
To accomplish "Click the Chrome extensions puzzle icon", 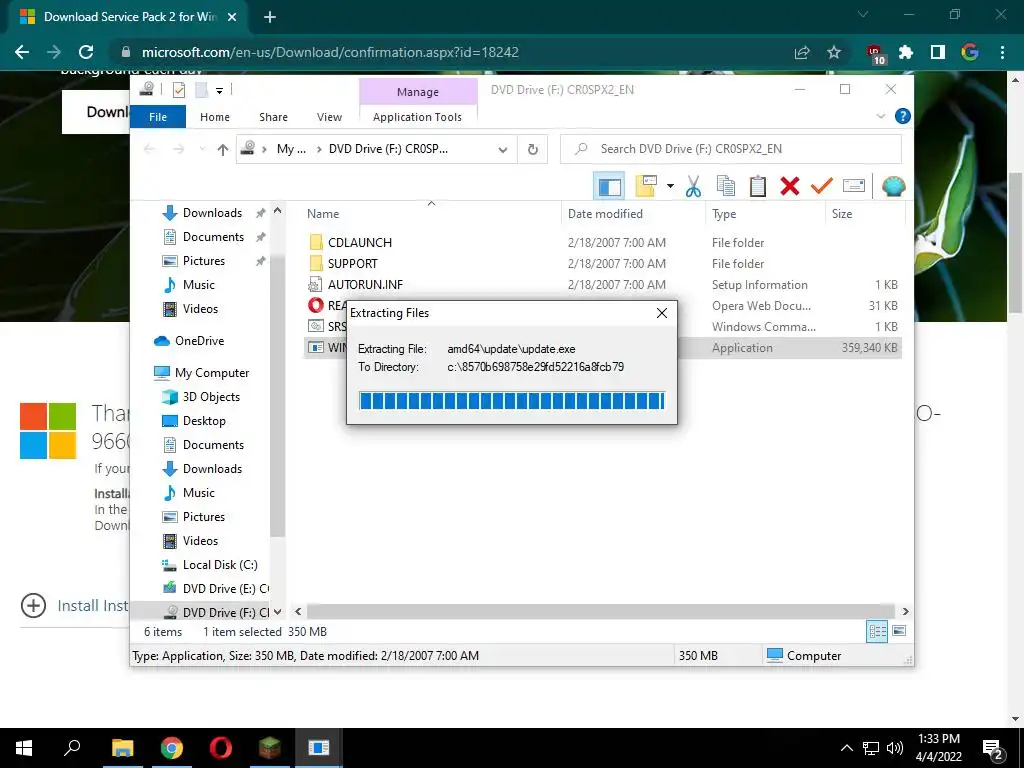I will click(x=906, y=52).
